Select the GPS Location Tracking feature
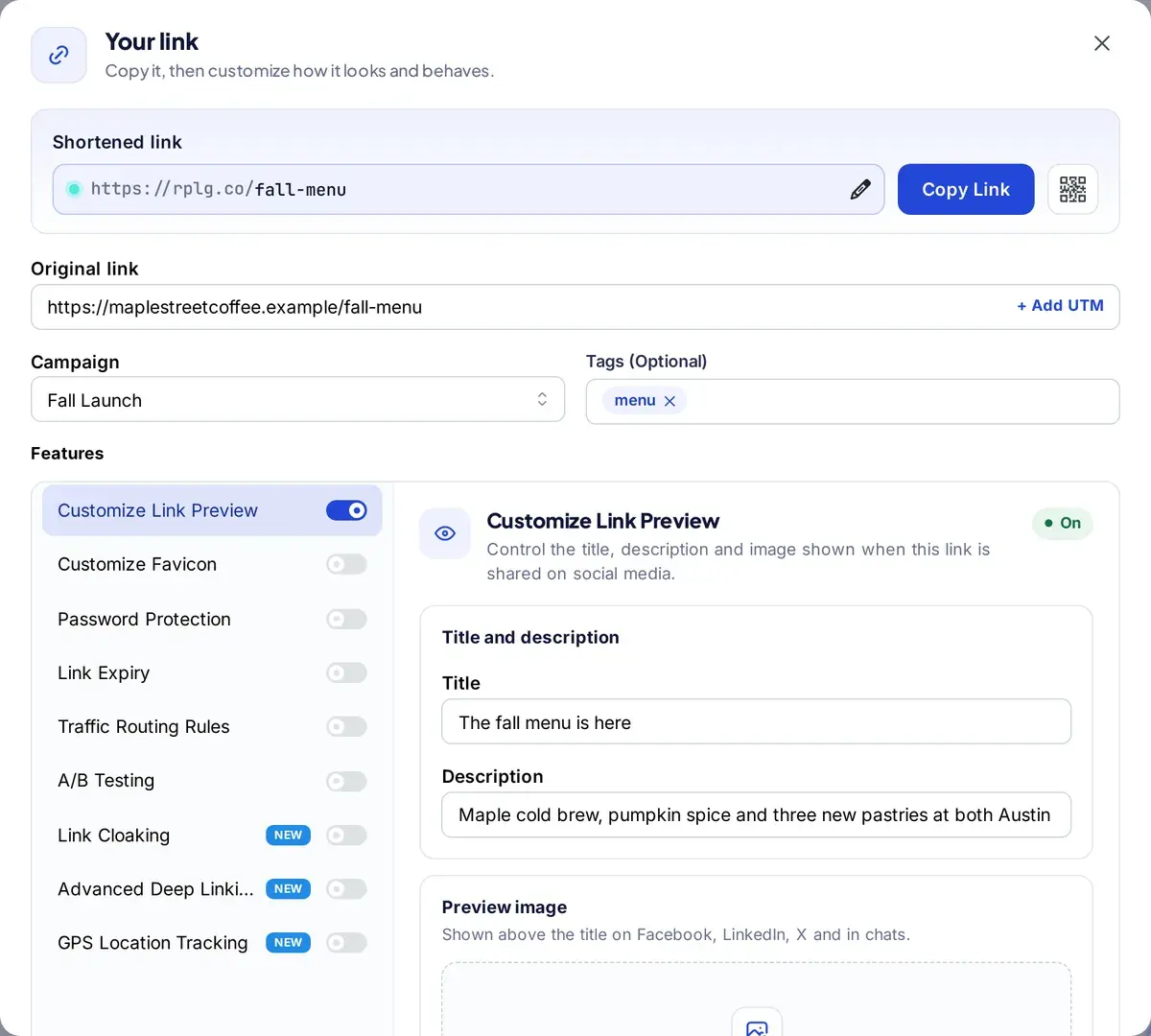 212,943
